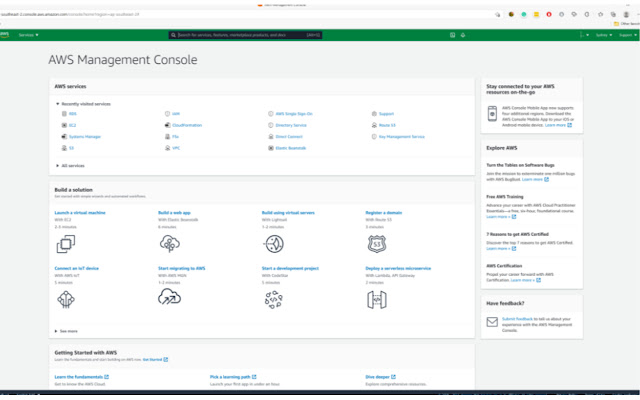The image size is (640, 400).
Task: Click the feedback envelope icon
Action: [492, 322]
